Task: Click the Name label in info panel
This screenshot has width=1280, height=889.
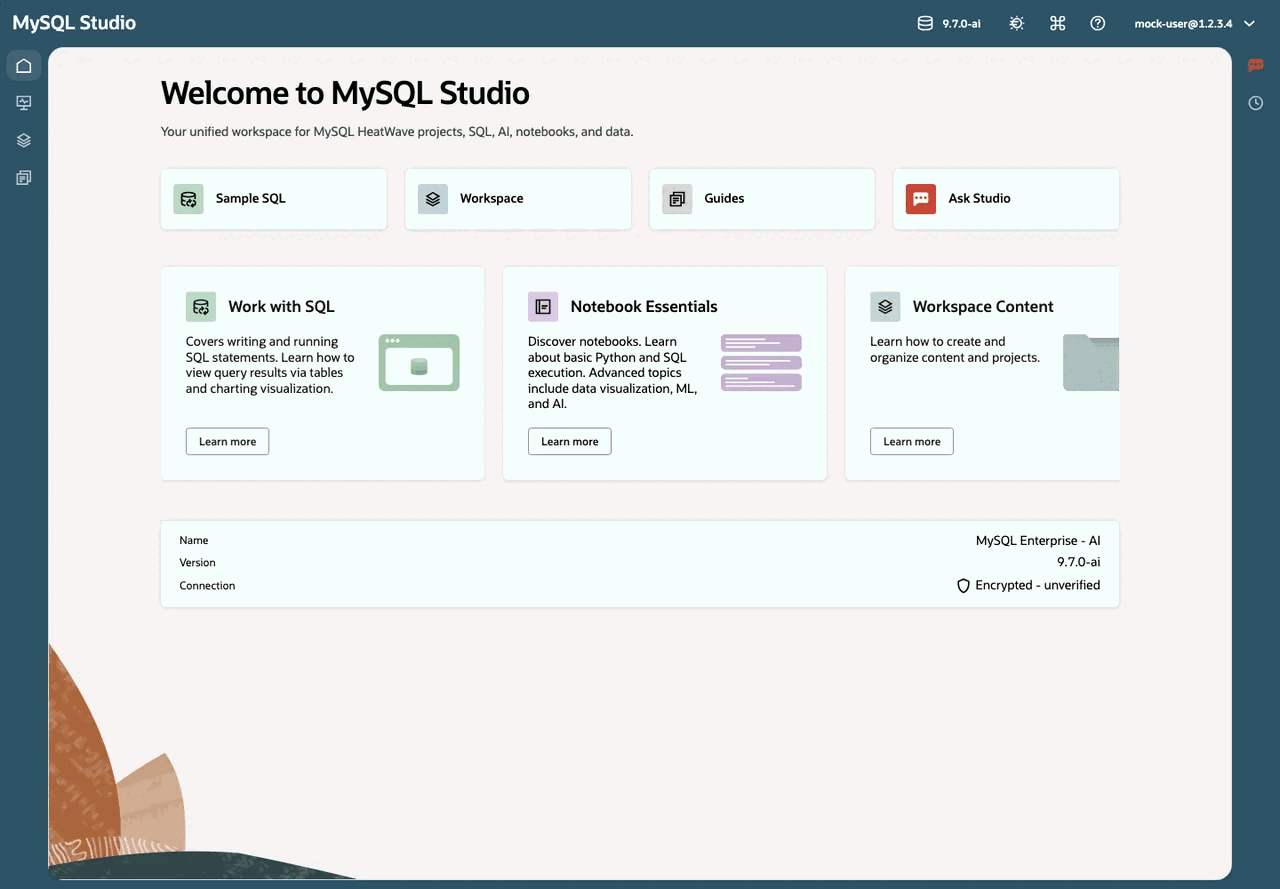Action: 194,540
